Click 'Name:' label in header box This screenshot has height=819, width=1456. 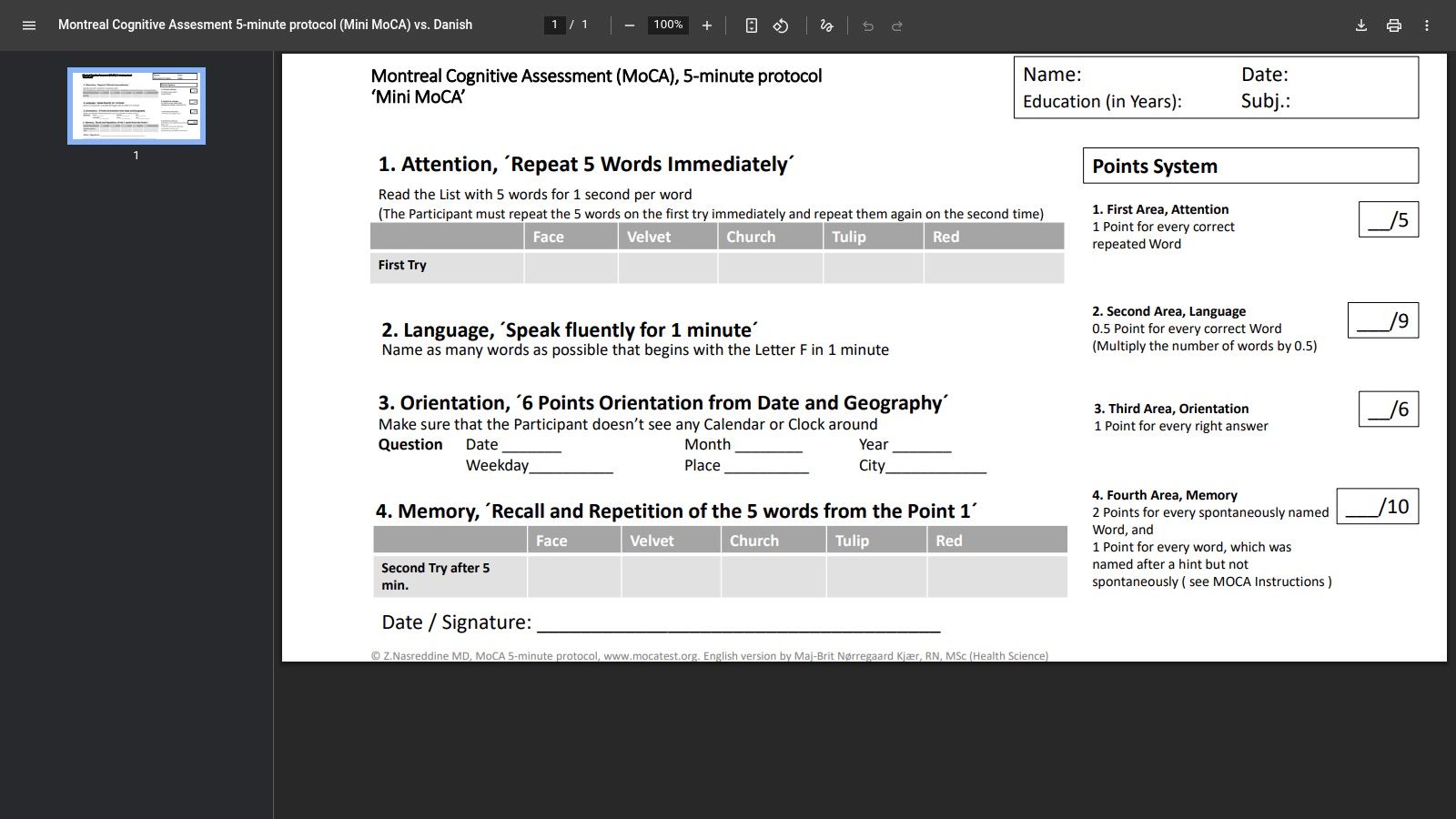[1052, 75]
